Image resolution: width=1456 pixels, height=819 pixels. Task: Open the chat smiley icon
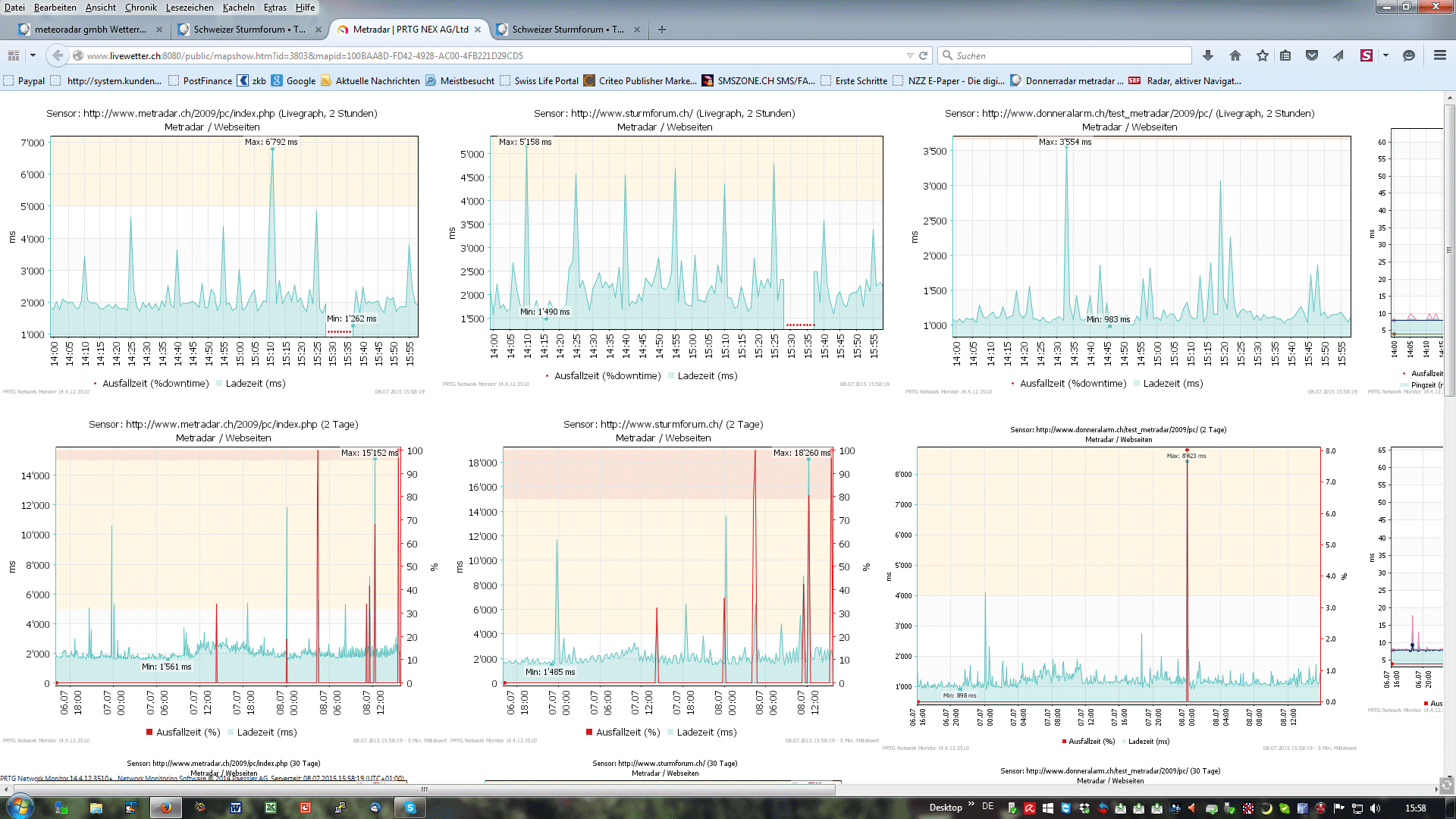tap(1409, 55)
